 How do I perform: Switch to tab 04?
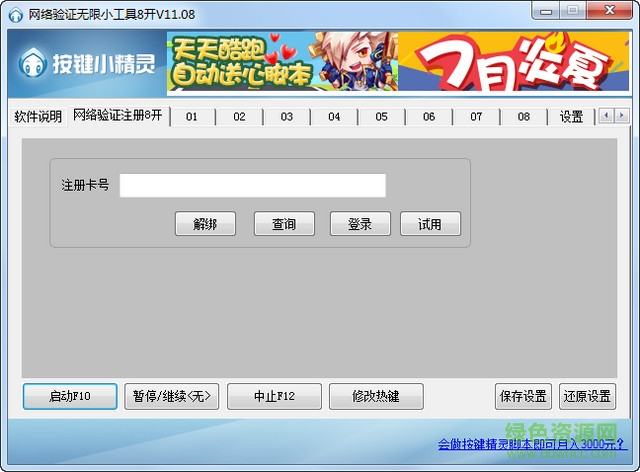tap(334, 117)
